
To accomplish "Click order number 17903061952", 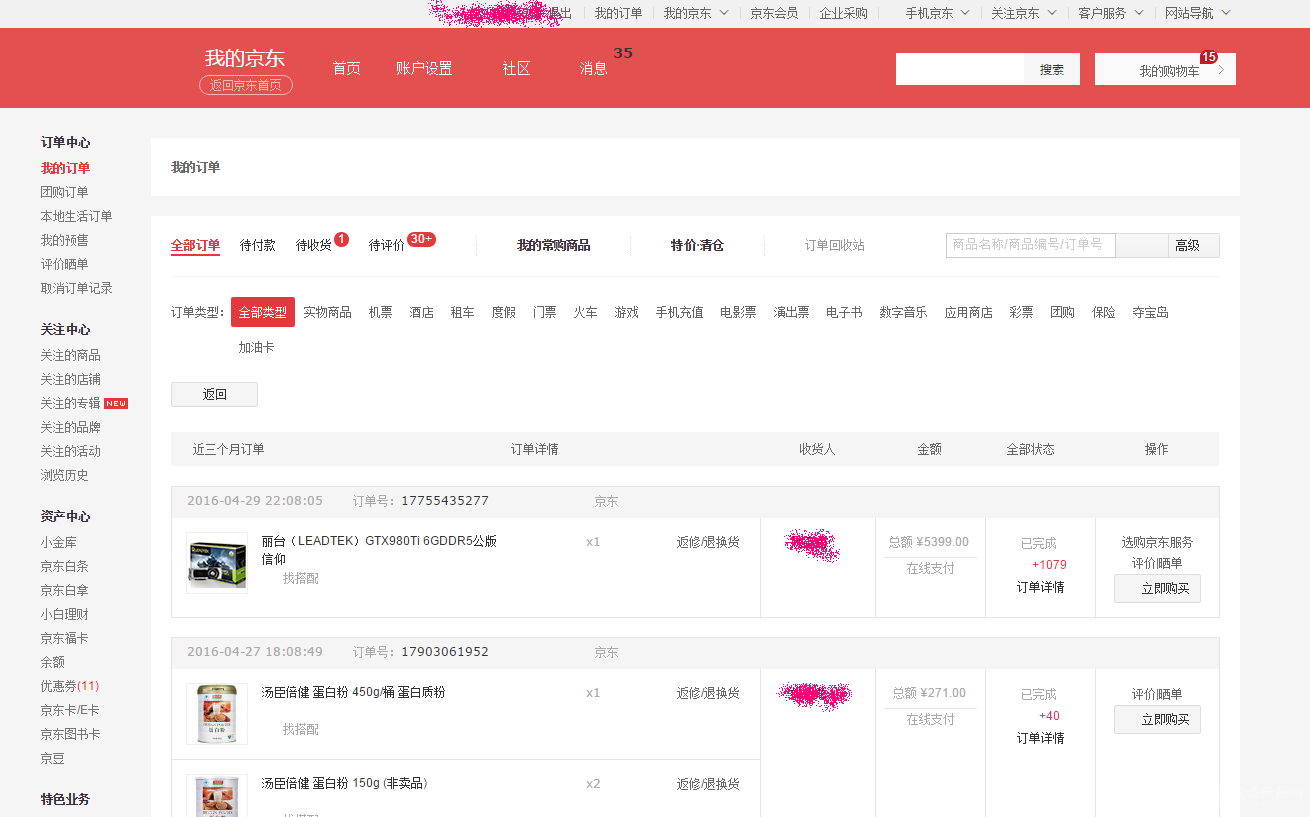I will click(445, 652).
